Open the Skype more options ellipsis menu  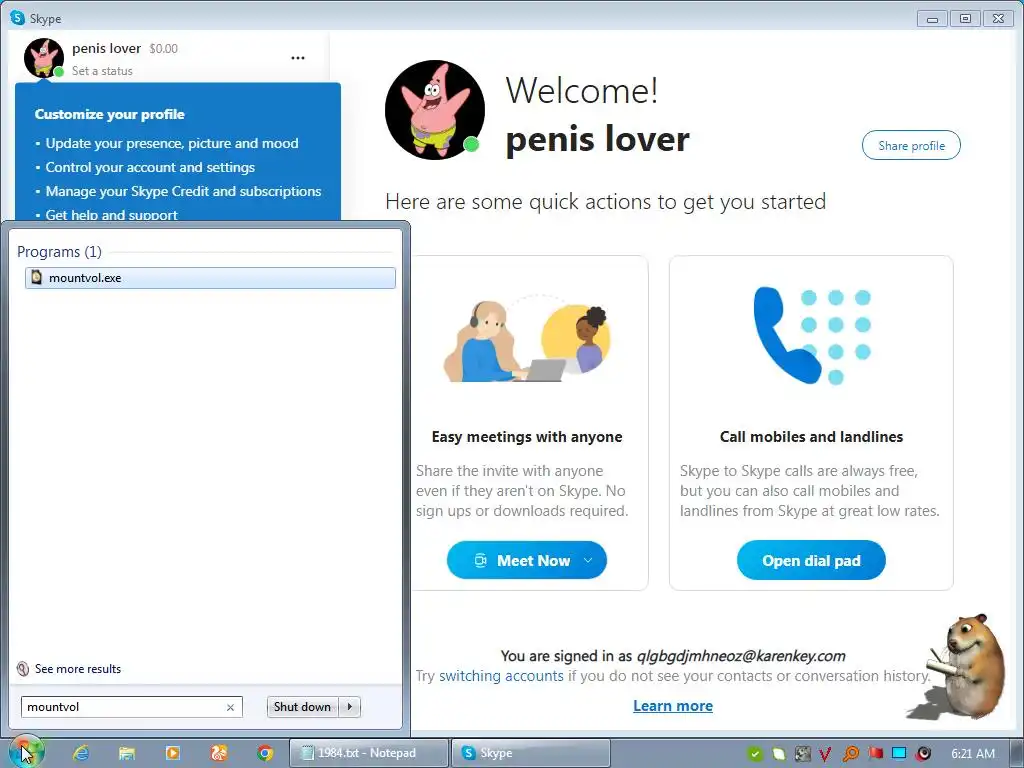(298, 57)
